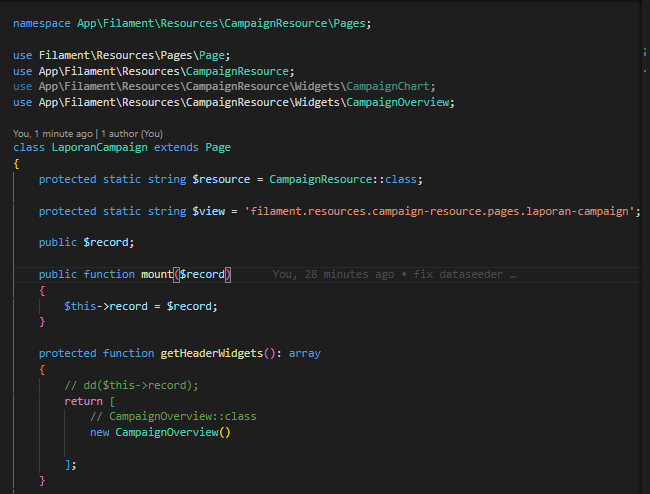The height and width of the screenshot is (494, 650).
Task: Click the class name 'LaporanCampaign'
Action: (x=99, y=148)
